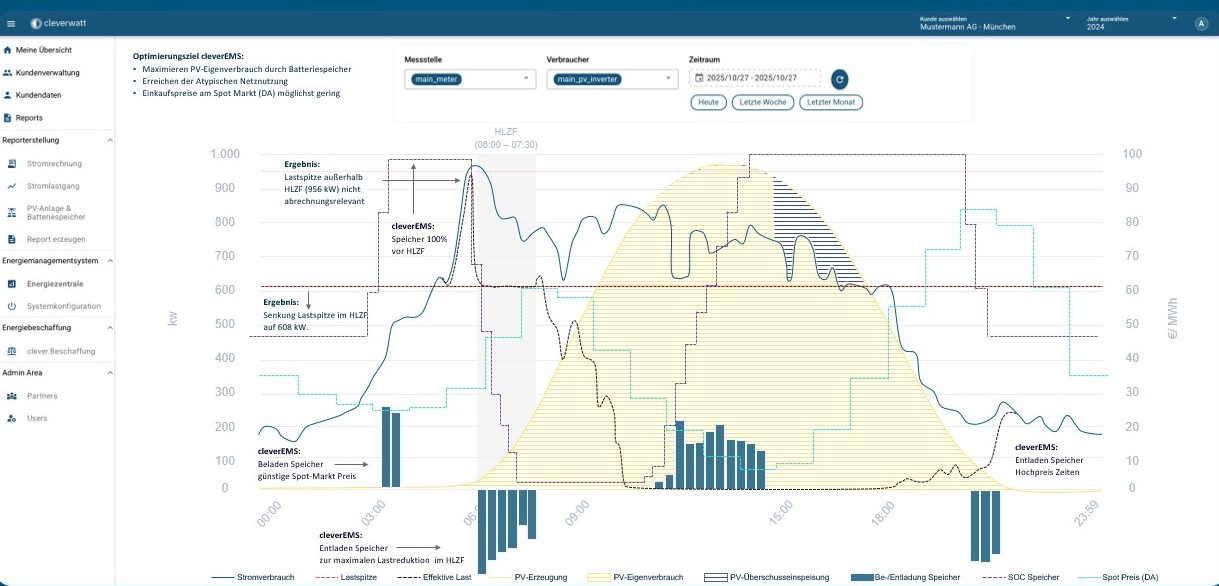Click the Zeitraum date range field
The width and height of the screenshot is (1219, 586).
coord(755,78)
